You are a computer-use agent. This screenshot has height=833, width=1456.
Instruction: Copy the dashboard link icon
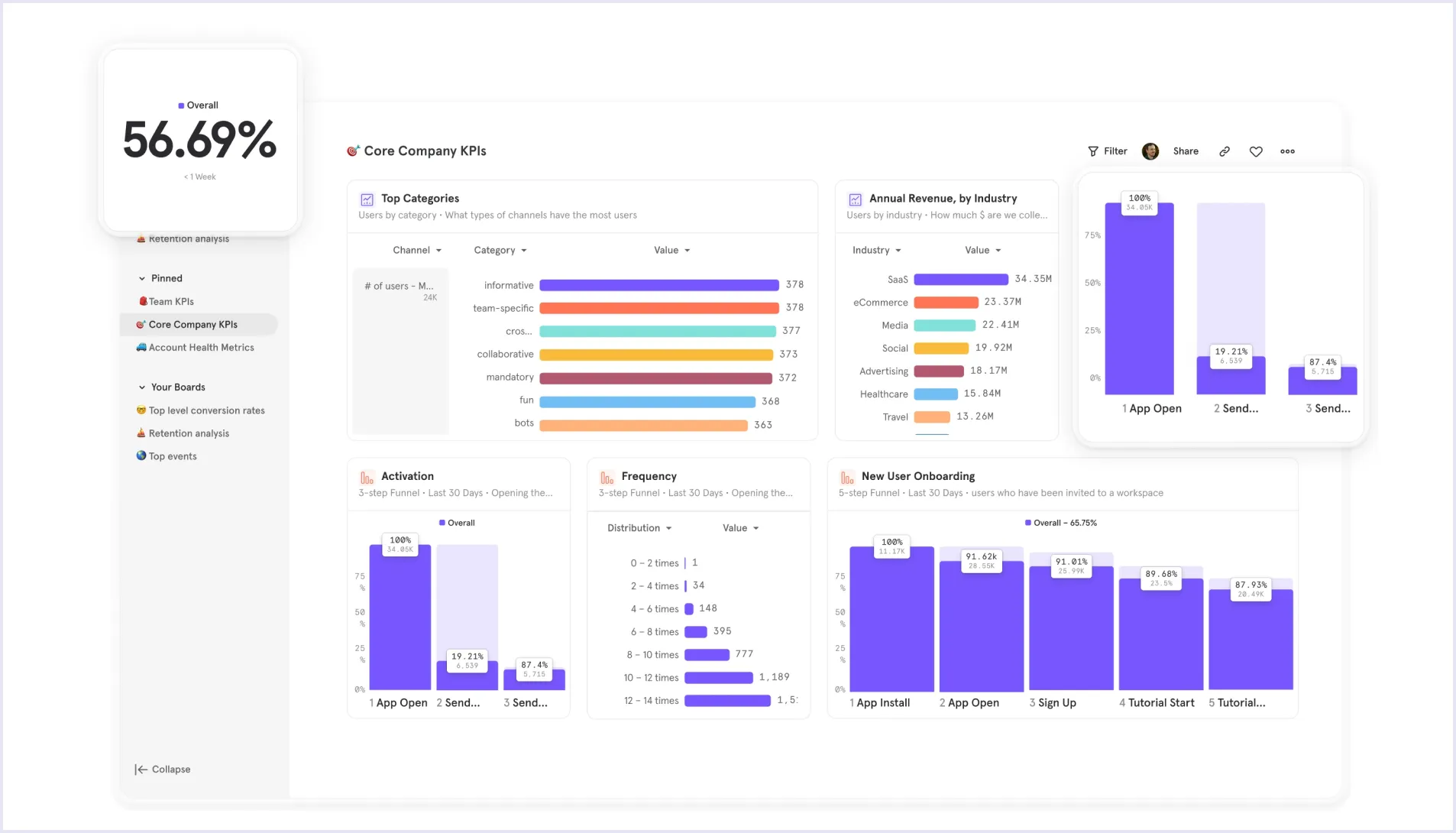click(x=1225, y=151)
